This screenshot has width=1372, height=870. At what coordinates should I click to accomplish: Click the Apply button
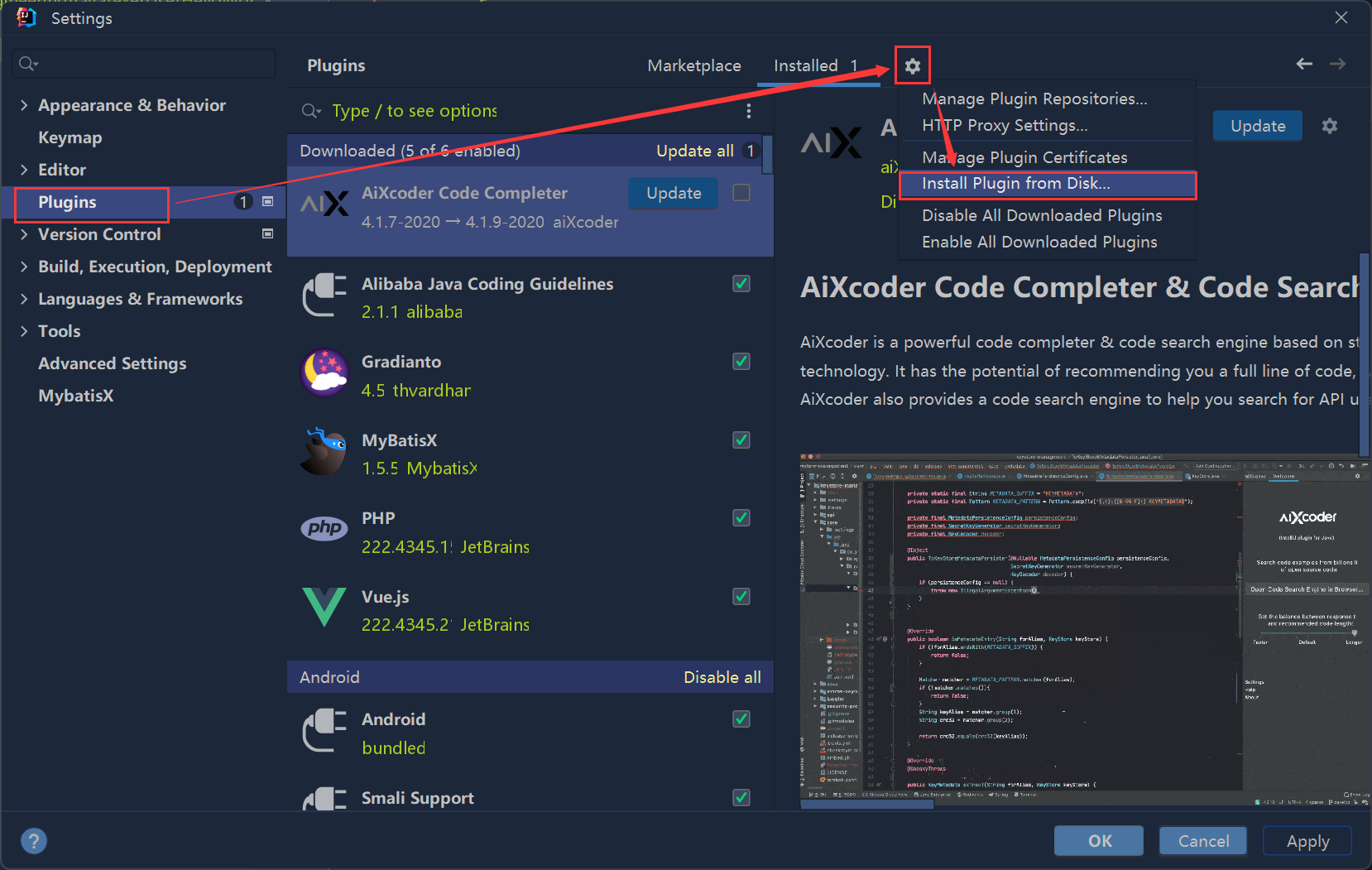(x=1307, y=841)
